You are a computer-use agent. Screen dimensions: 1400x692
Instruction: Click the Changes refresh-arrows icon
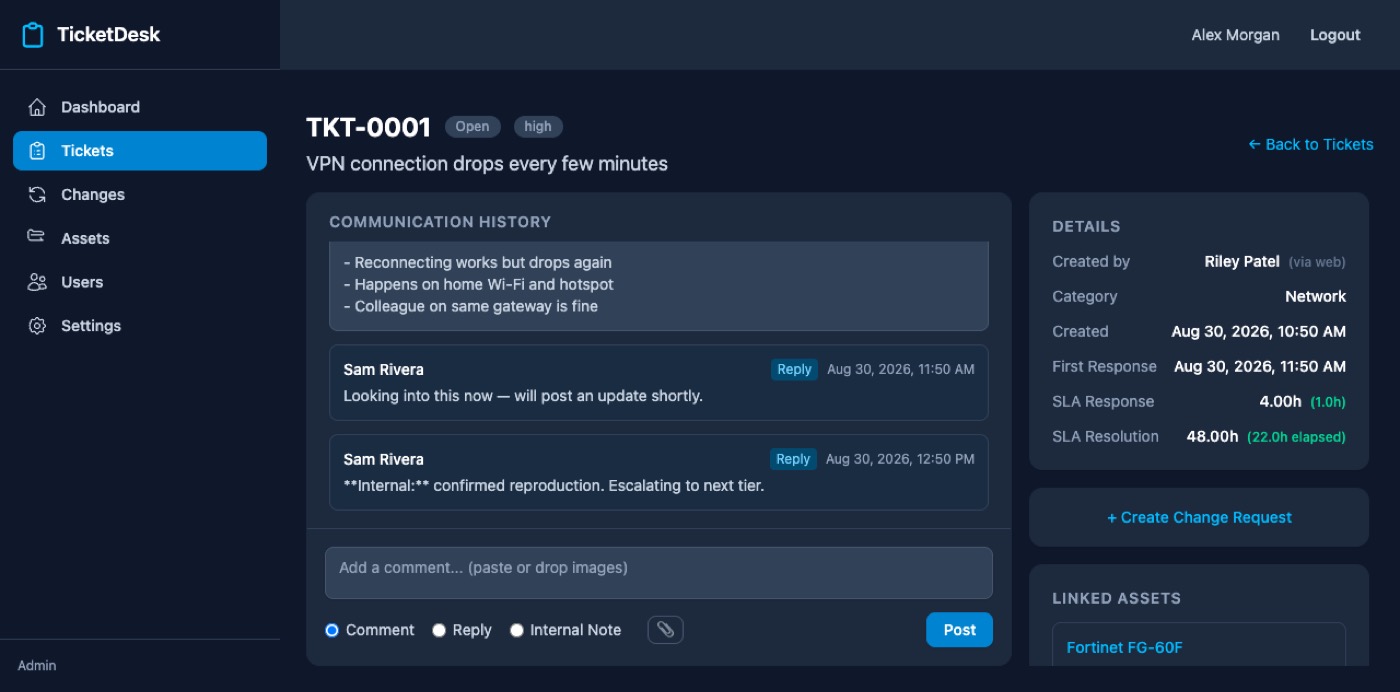click(37, 195)
